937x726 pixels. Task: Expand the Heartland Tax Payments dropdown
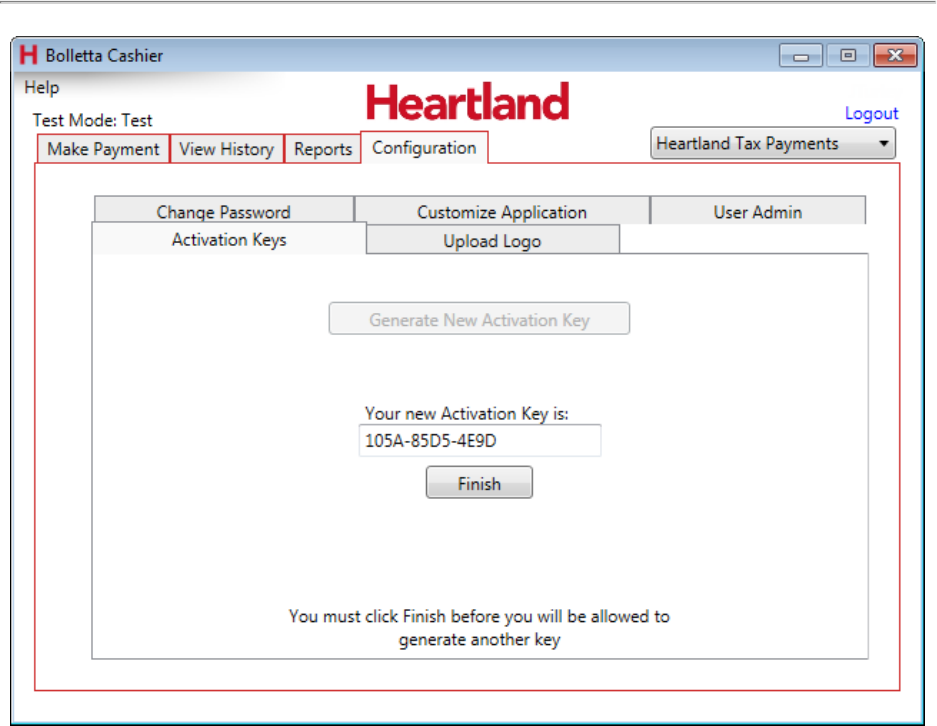773,143
